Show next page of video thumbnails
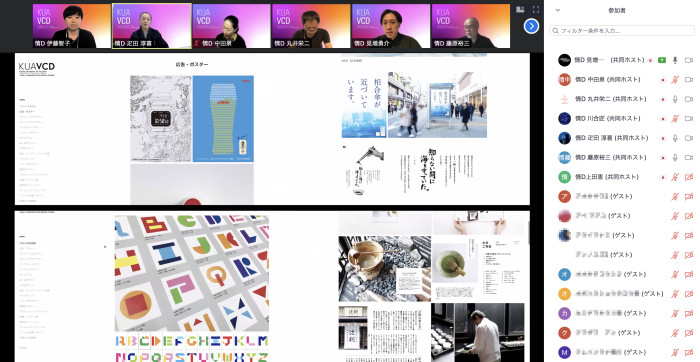This screenshot has height=362, width=700. click(x=531, y=26)
